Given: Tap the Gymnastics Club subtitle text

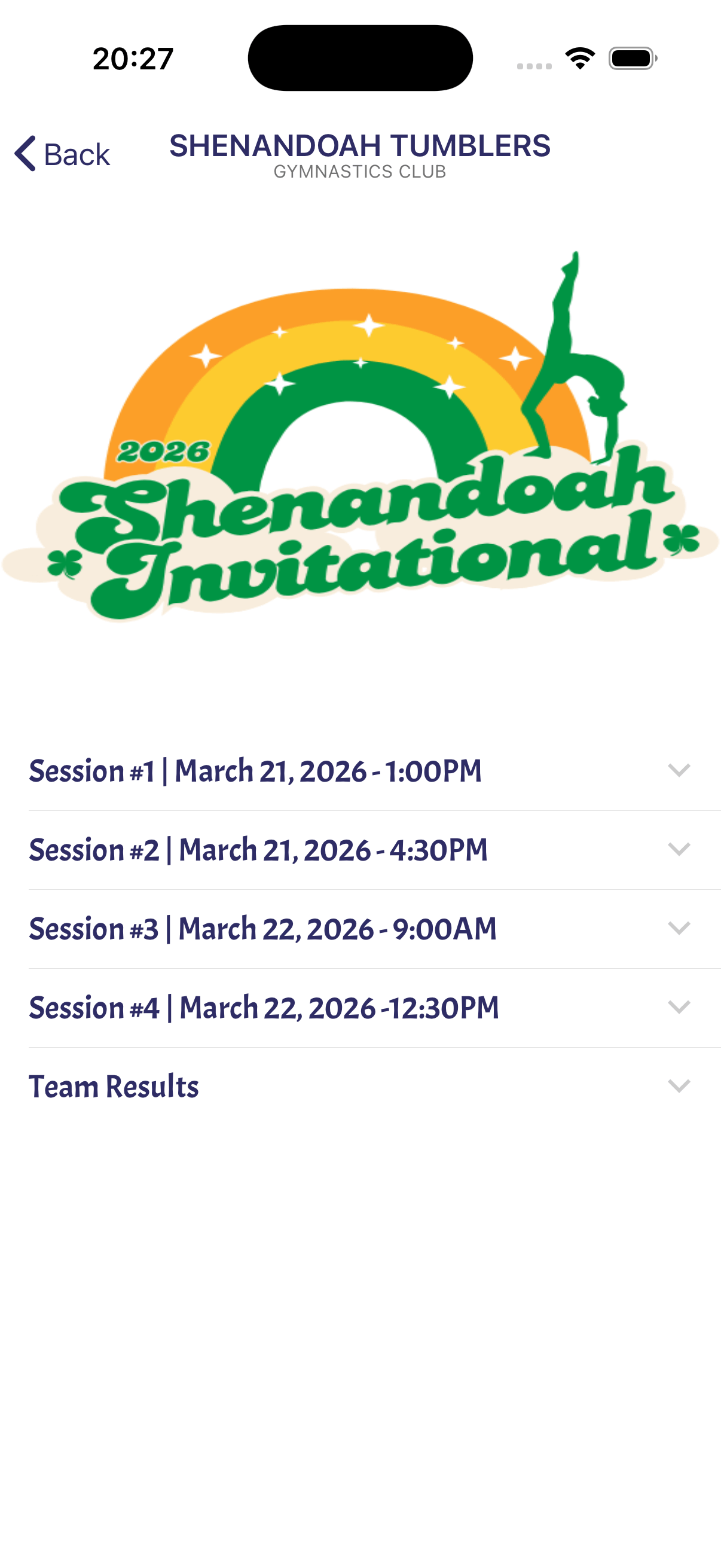Looking at the screenshot, I should 359,172.
